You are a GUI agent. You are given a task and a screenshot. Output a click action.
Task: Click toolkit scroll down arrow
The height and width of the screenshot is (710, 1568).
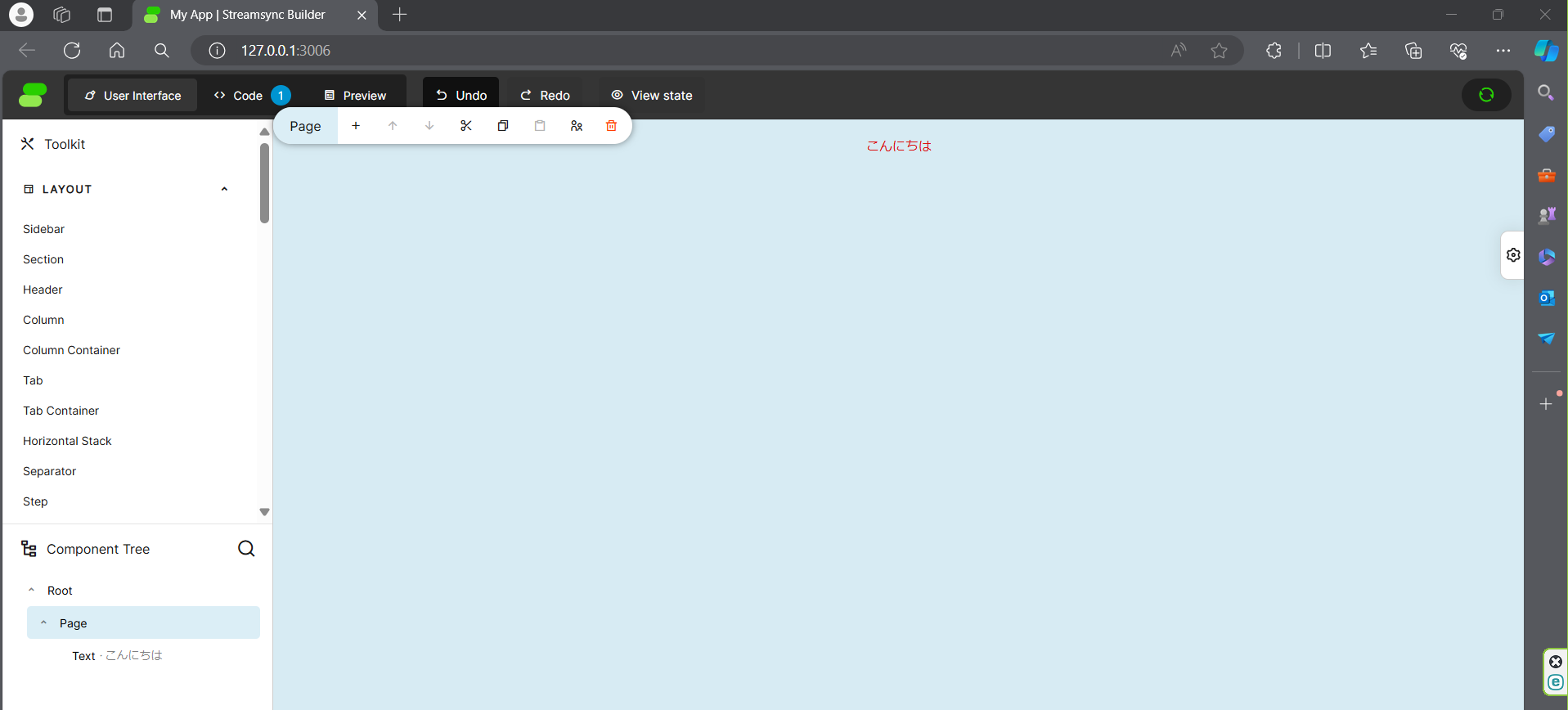[264, 512]
